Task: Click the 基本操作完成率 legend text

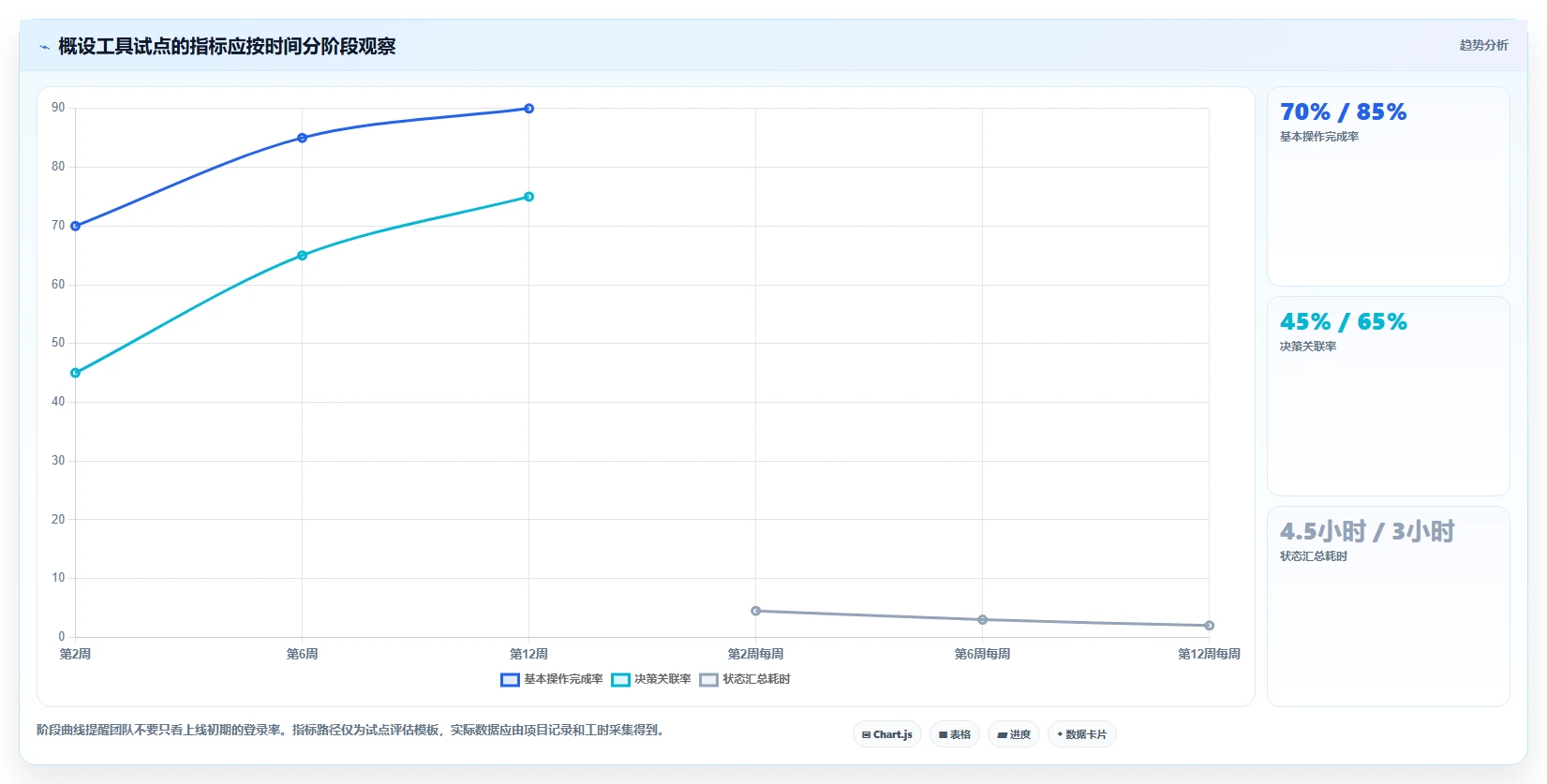Action: pos(563,680)
